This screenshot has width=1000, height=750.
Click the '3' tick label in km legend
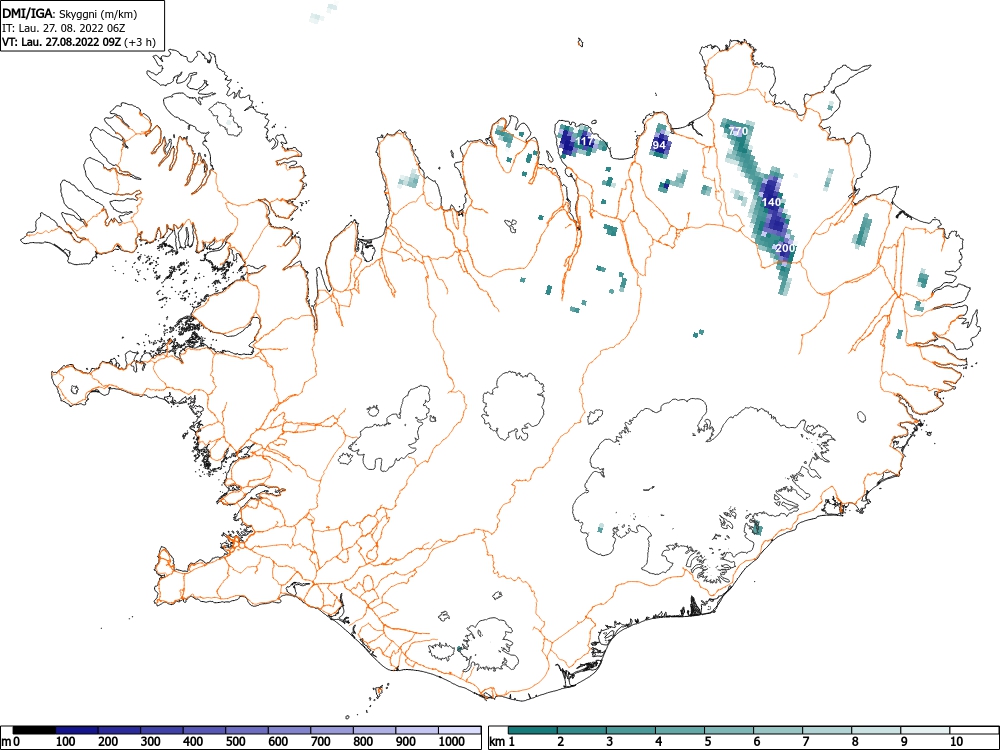[x=610, y=742]
